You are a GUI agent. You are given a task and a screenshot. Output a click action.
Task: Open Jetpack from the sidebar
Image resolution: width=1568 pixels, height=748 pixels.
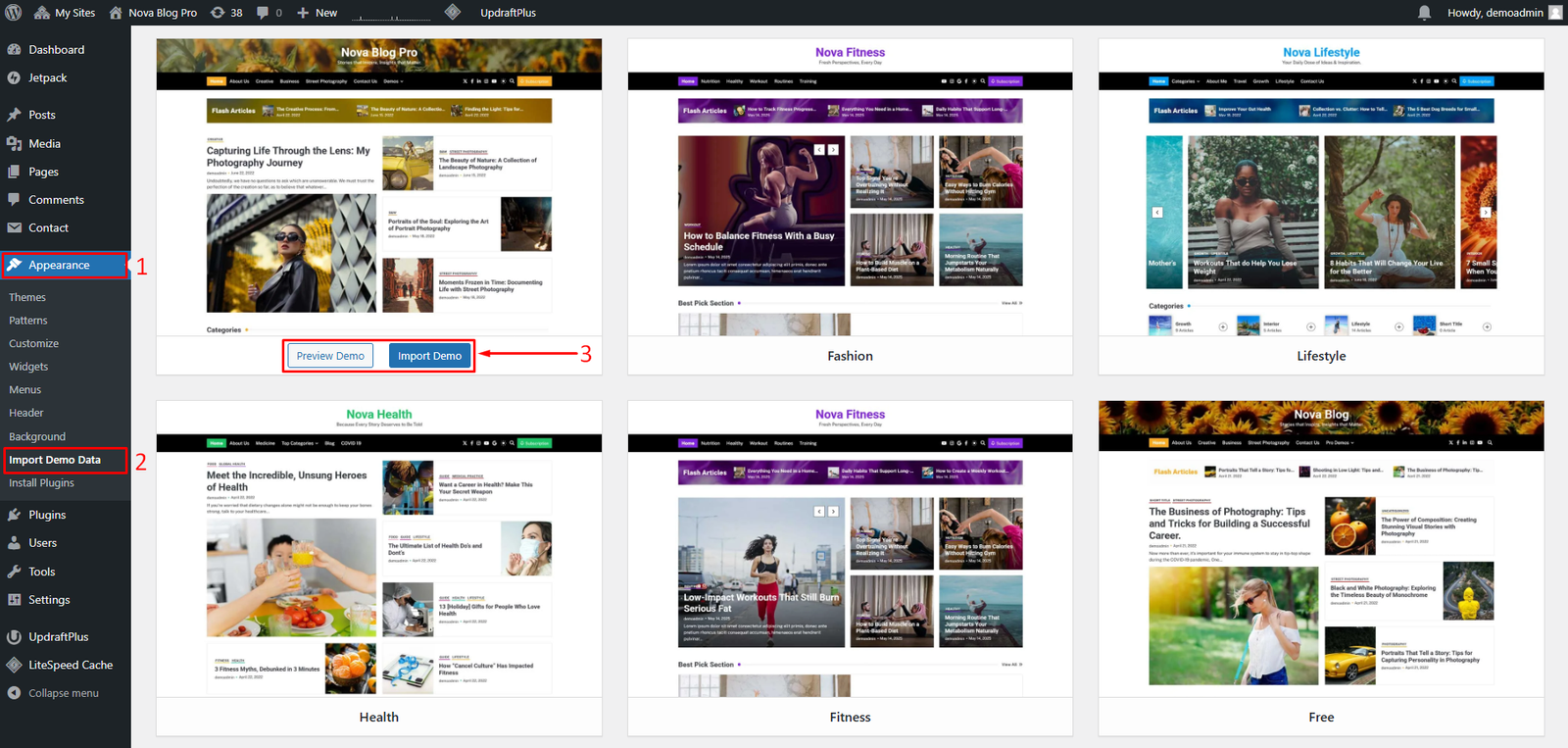47,78
